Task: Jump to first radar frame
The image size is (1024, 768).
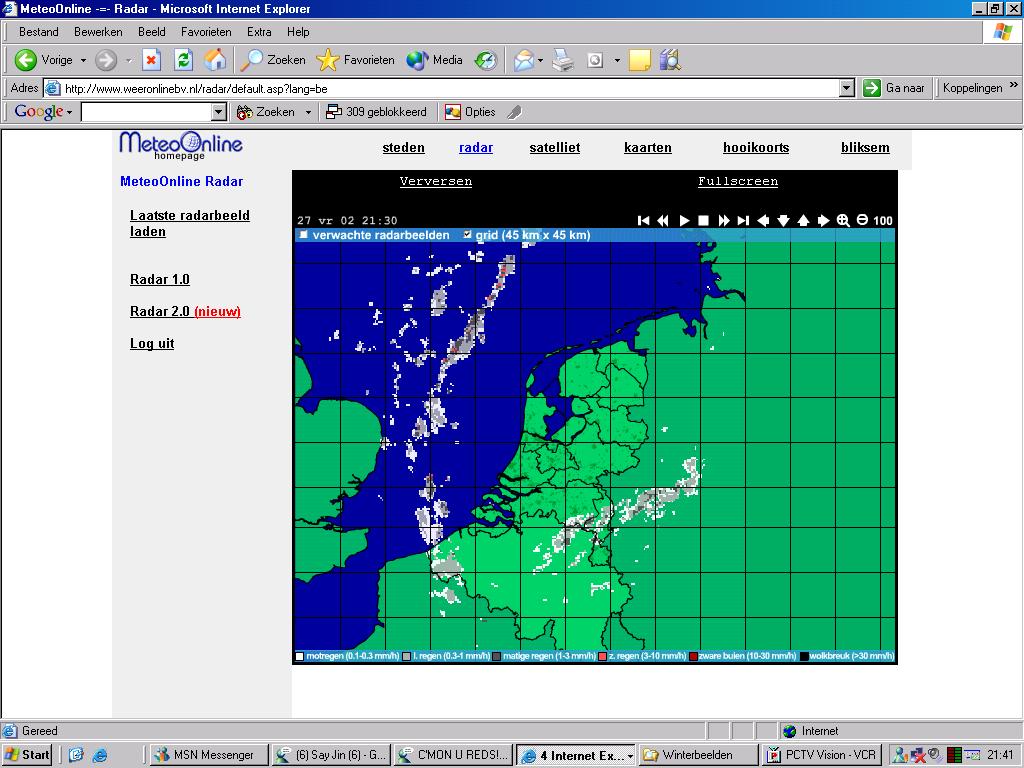Action: (x=644, y=221)
